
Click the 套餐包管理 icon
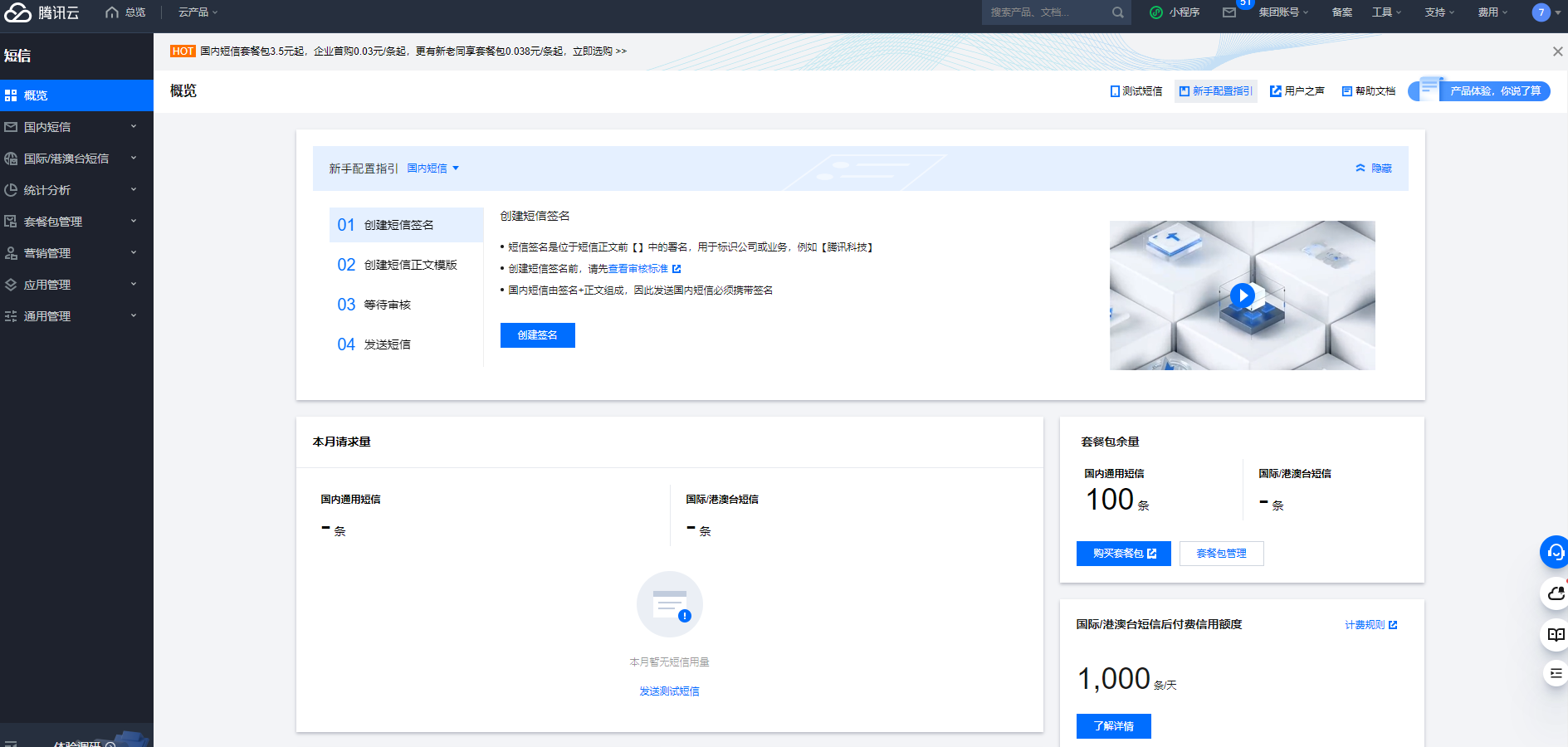[11, 222]
